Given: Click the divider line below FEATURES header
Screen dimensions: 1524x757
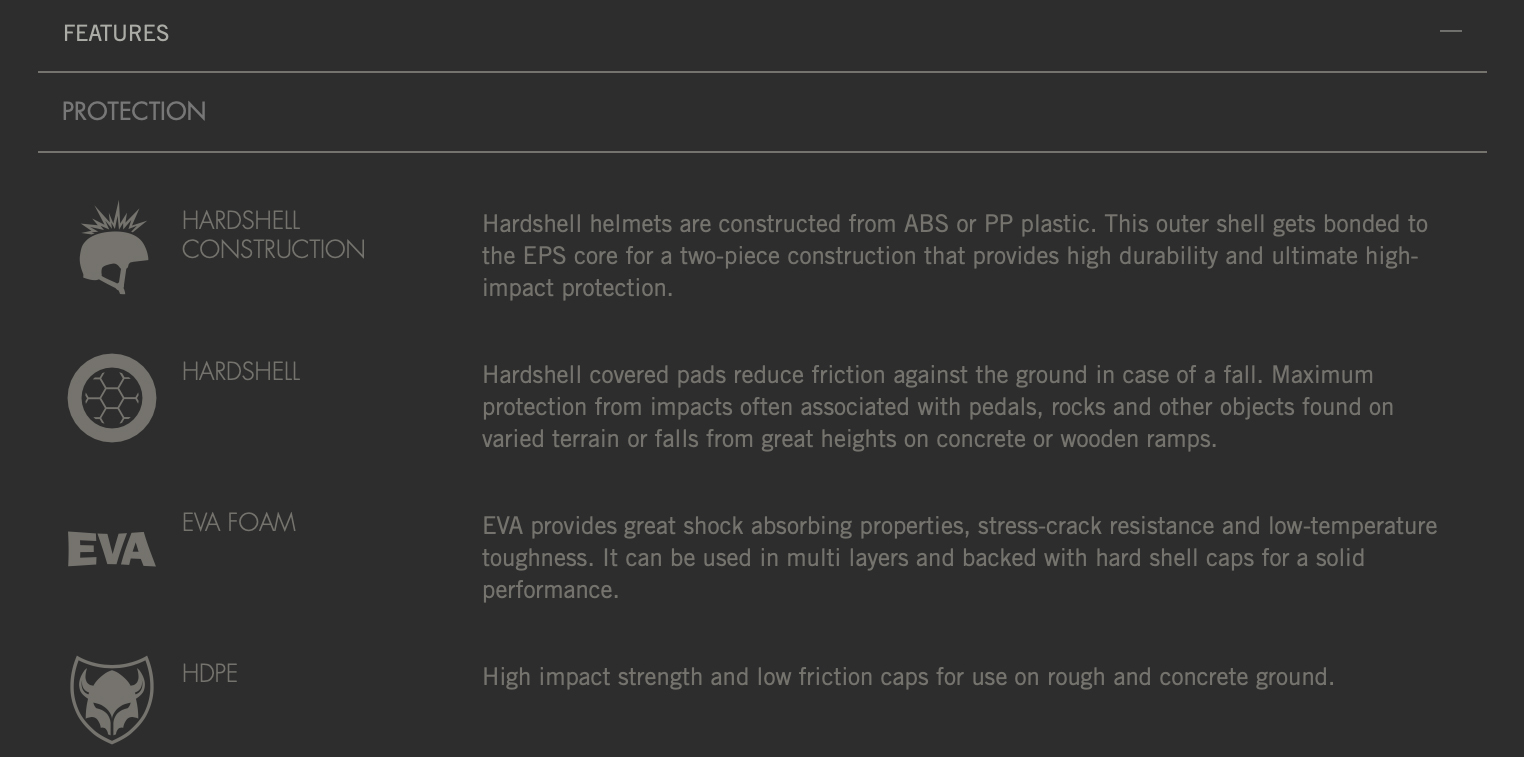Looking at the screenshot, I should point(762,72).
